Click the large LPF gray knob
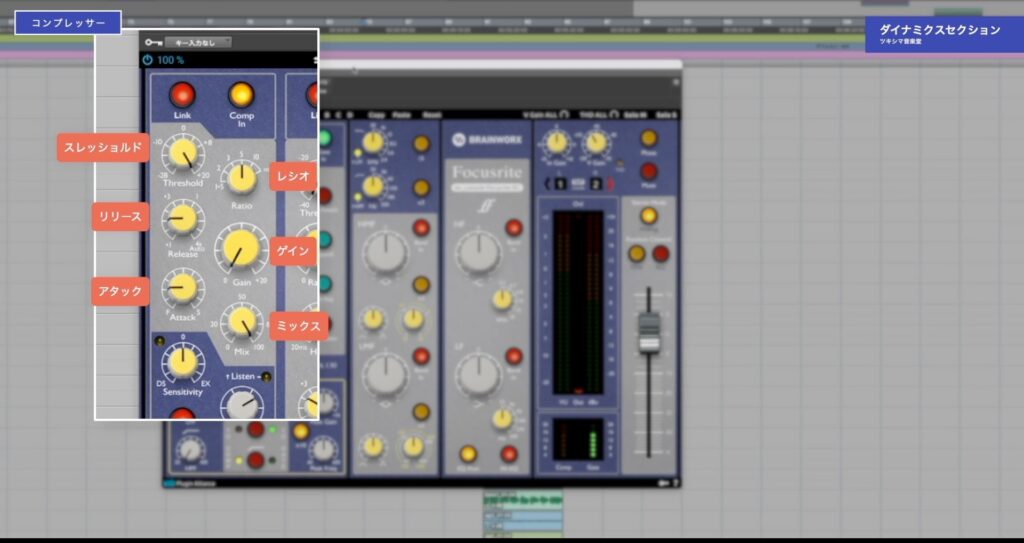1024x543 pixels. (385, 374)
